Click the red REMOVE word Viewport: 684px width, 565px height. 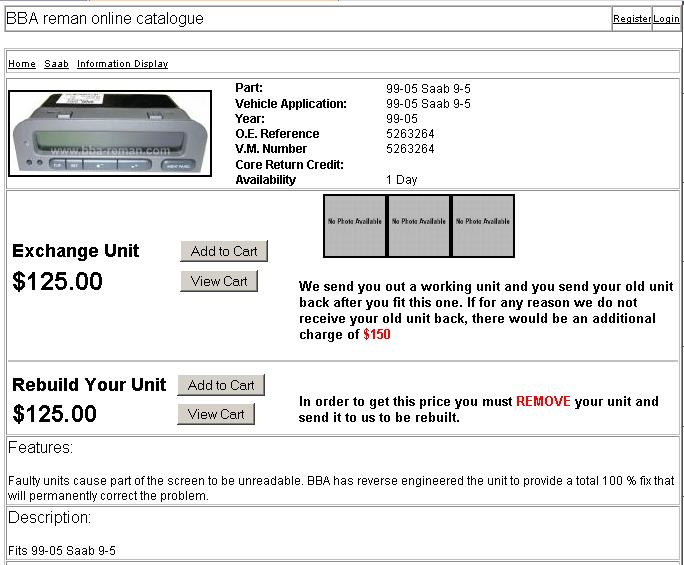pyautogui.click(x=543, y=401)
